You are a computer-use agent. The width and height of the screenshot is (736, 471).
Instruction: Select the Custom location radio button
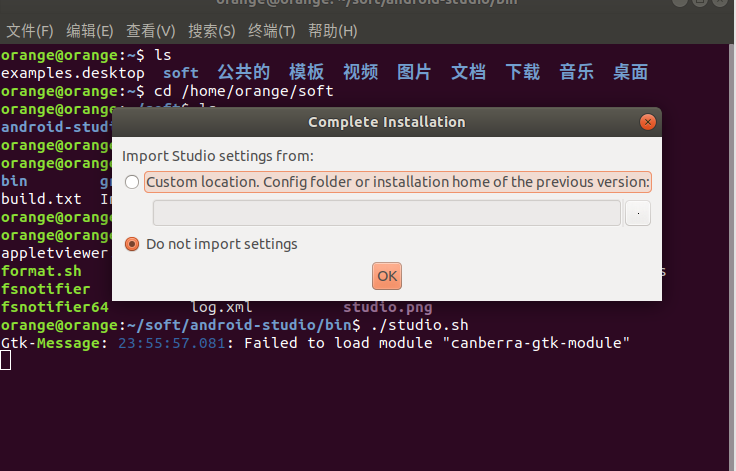tap(132, 182)
